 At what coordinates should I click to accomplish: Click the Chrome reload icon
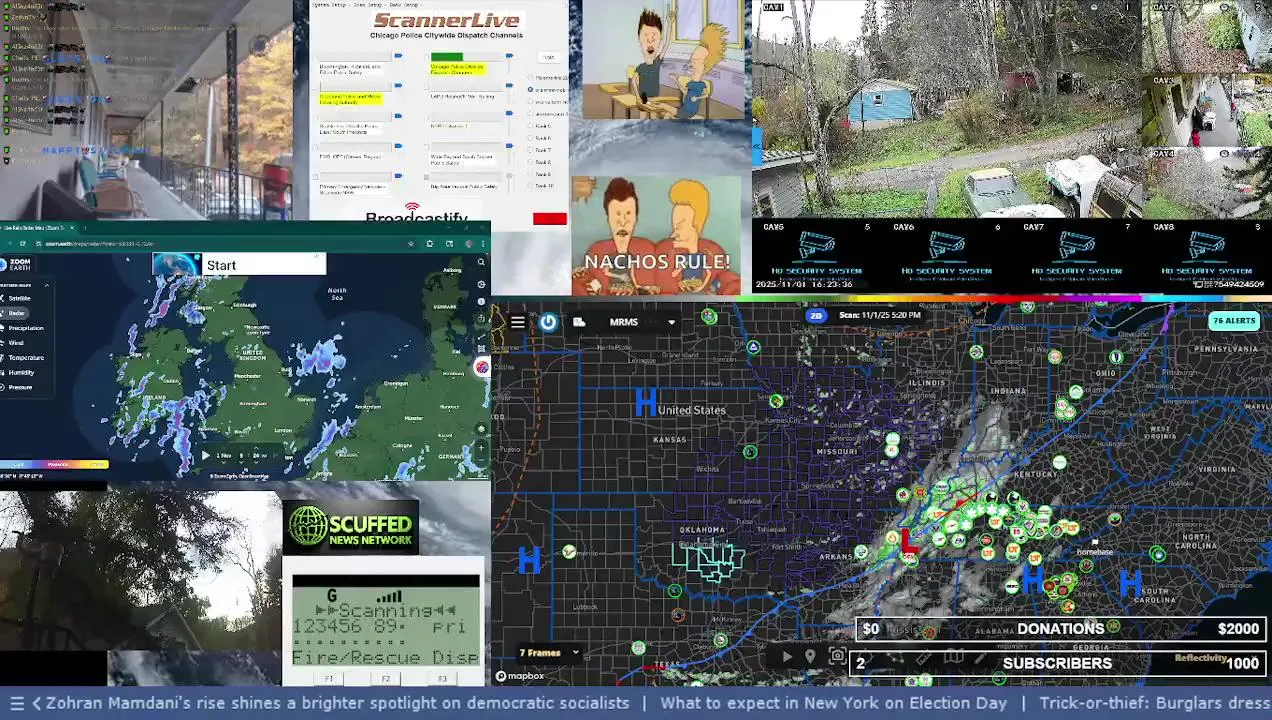click(x=25, y=243)
